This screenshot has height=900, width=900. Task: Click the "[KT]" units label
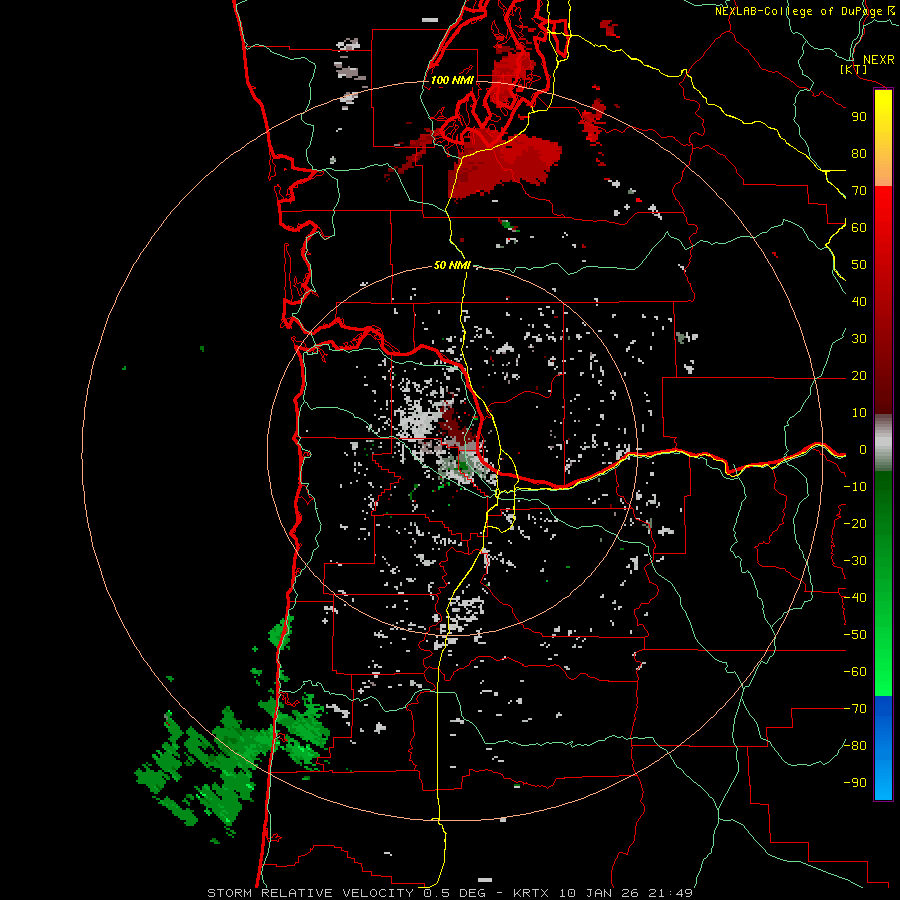[x=853, y=69]
